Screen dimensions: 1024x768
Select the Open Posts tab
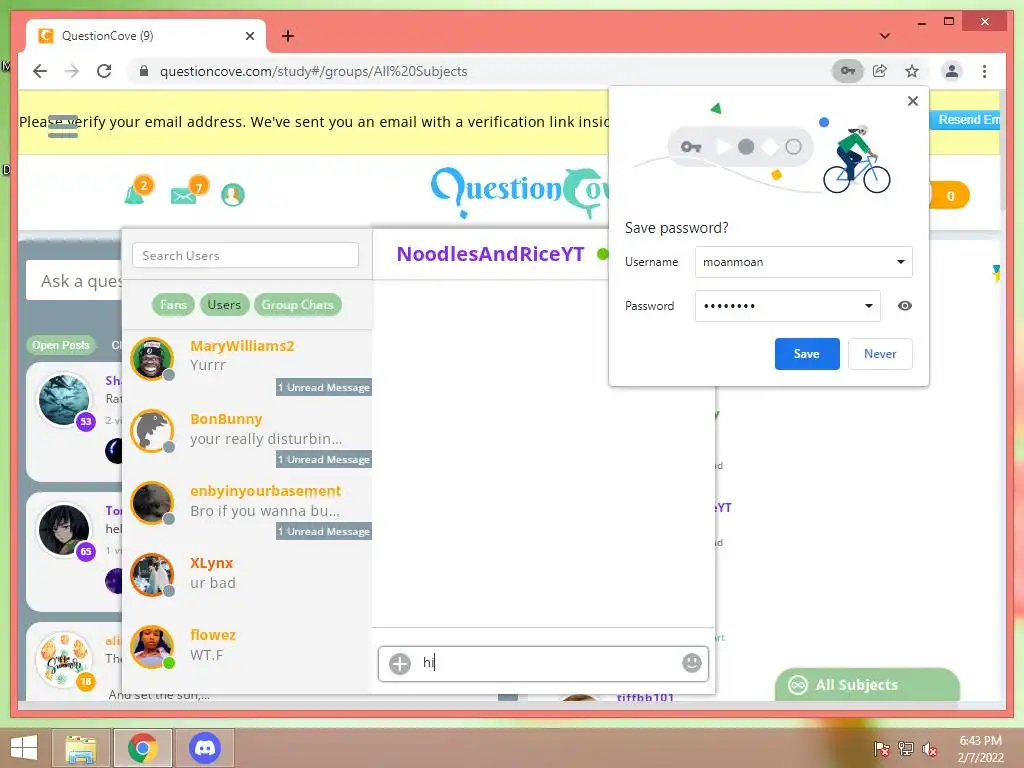[x=61, y=345]
